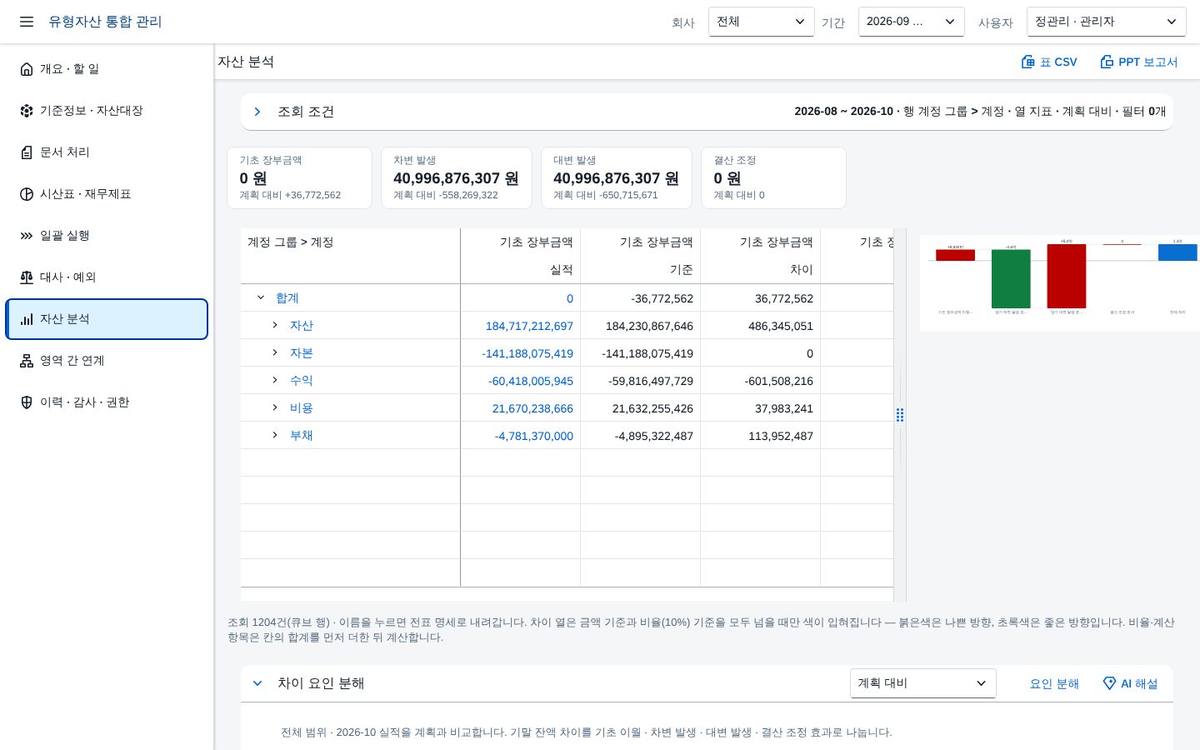This screenshot has height=750, width=1200.
Task: Drill into value 184,717,212,697
Action: 529,326
